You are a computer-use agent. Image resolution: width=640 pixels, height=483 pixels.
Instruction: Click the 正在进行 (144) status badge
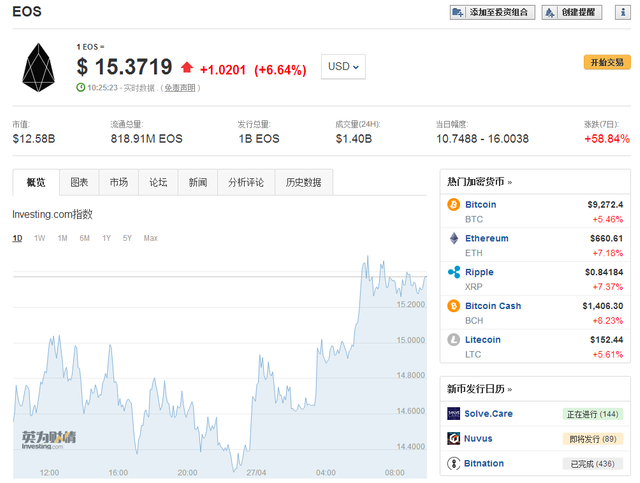pos(593,414)
